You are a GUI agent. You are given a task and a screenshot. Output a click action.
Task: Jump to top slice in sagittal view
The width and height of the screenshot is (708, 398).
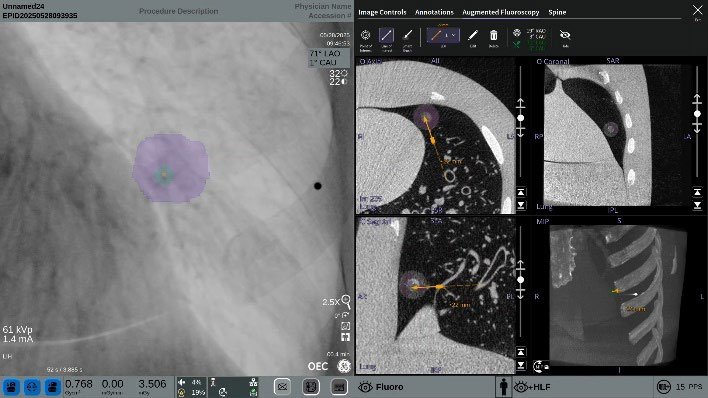[521, 352]
